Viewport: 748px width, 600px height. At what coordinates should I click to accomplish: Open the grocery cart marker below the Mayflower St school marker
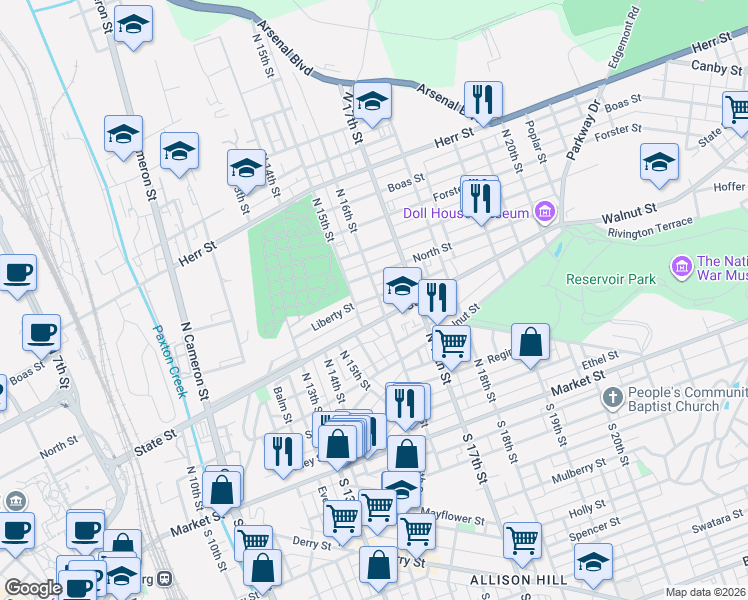click(x=416, y=533)
